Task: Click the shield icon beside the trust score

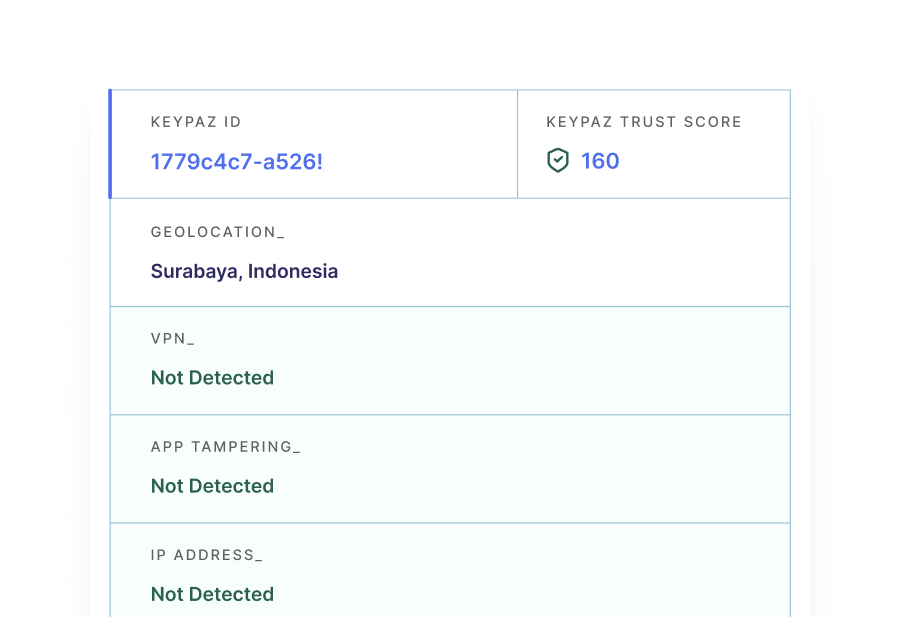Action: pos(557,161)
